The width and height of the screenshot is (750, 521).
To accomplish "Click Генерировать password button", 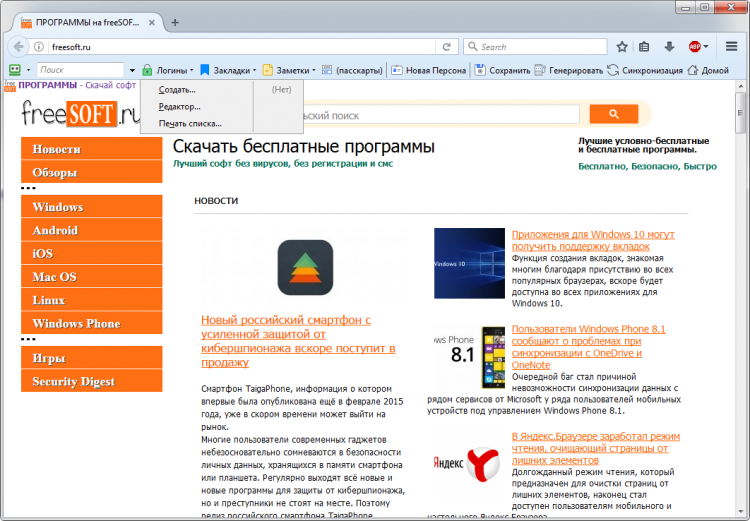I will (569, 70).
